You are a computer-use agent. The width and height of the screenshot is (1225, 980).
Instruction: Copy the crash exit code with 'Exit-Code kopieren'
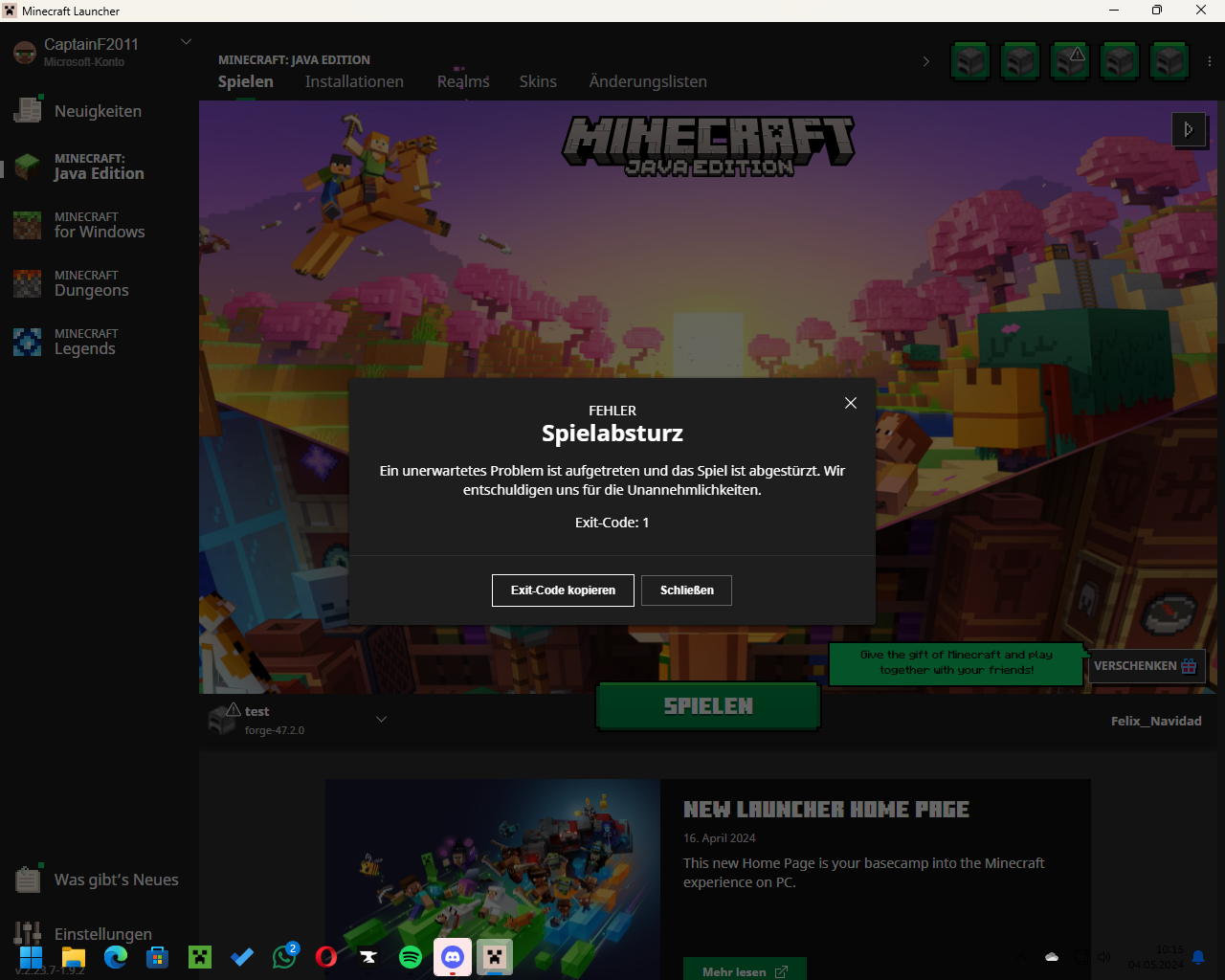click(563, 590)
